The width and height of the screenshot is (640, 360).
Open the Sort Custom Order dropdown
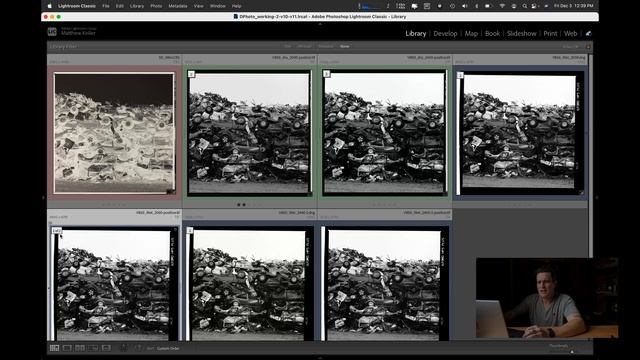168,349
